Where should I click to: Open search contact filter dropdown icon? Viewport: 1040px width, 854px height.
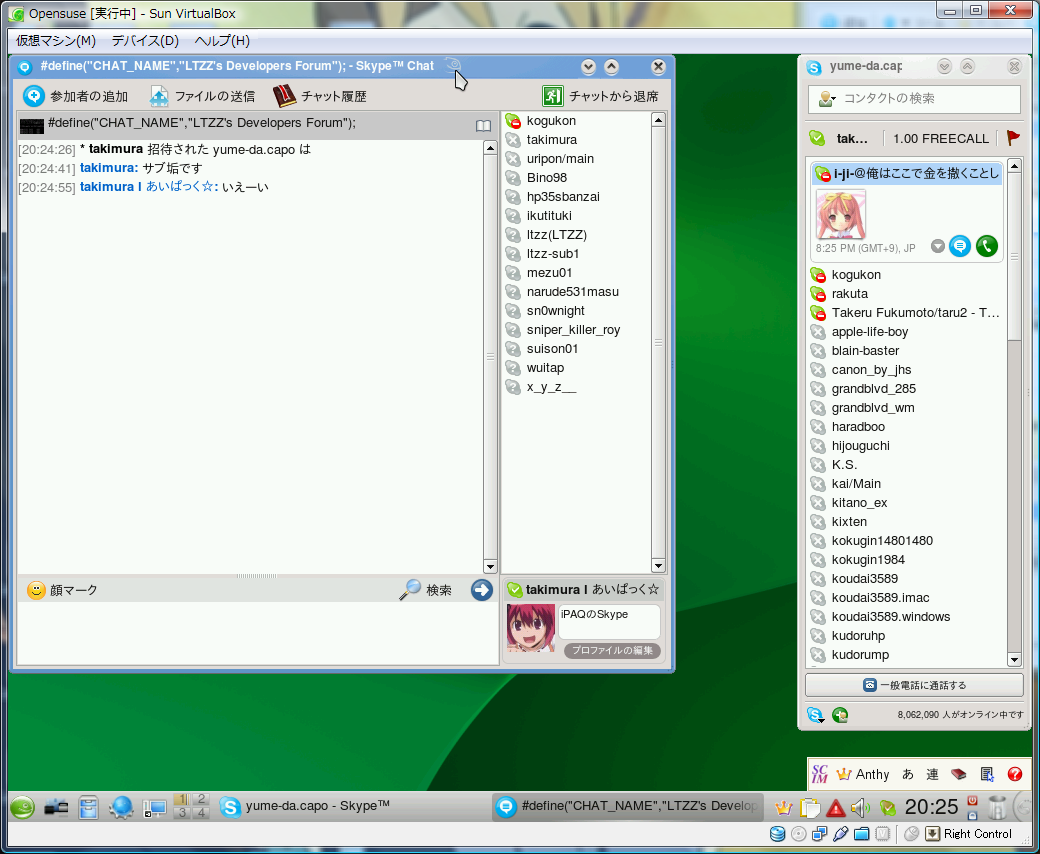pos(826,99)
